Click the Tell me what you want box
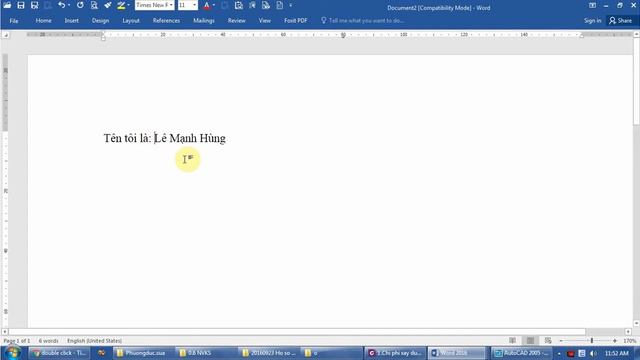Image resolution: width=640 pixels, height=360 pixels. 362,20
